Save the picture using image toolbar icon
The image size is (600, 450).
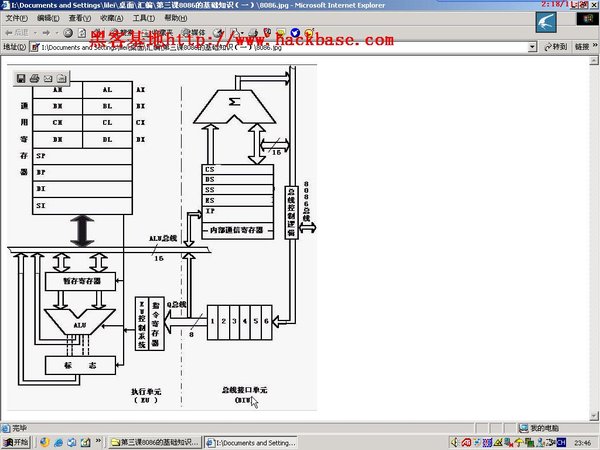(21, 77)
